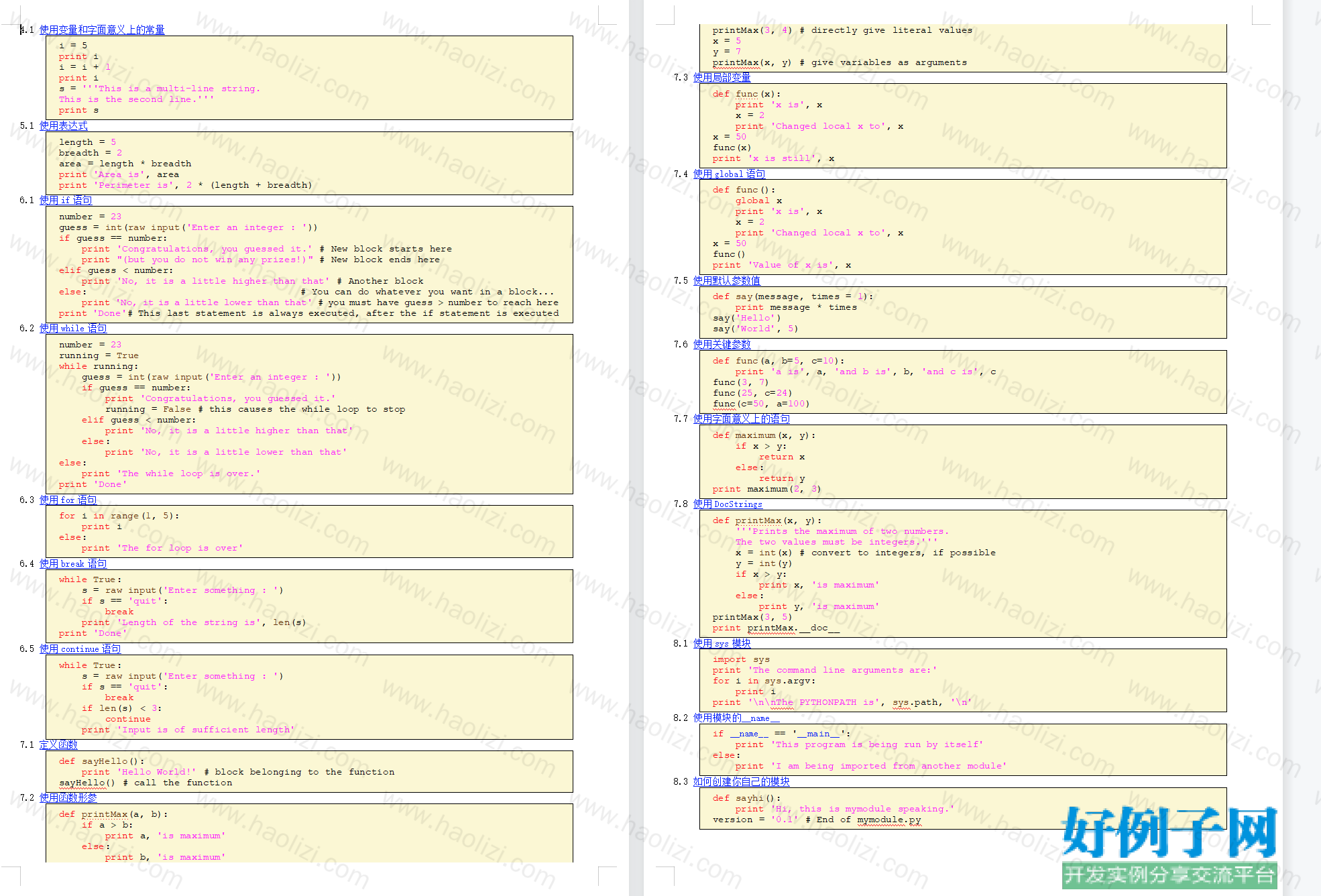This screenshot has height=896, width=1321.
Task: Click the code line 'i = 5'
Action: 73,46
